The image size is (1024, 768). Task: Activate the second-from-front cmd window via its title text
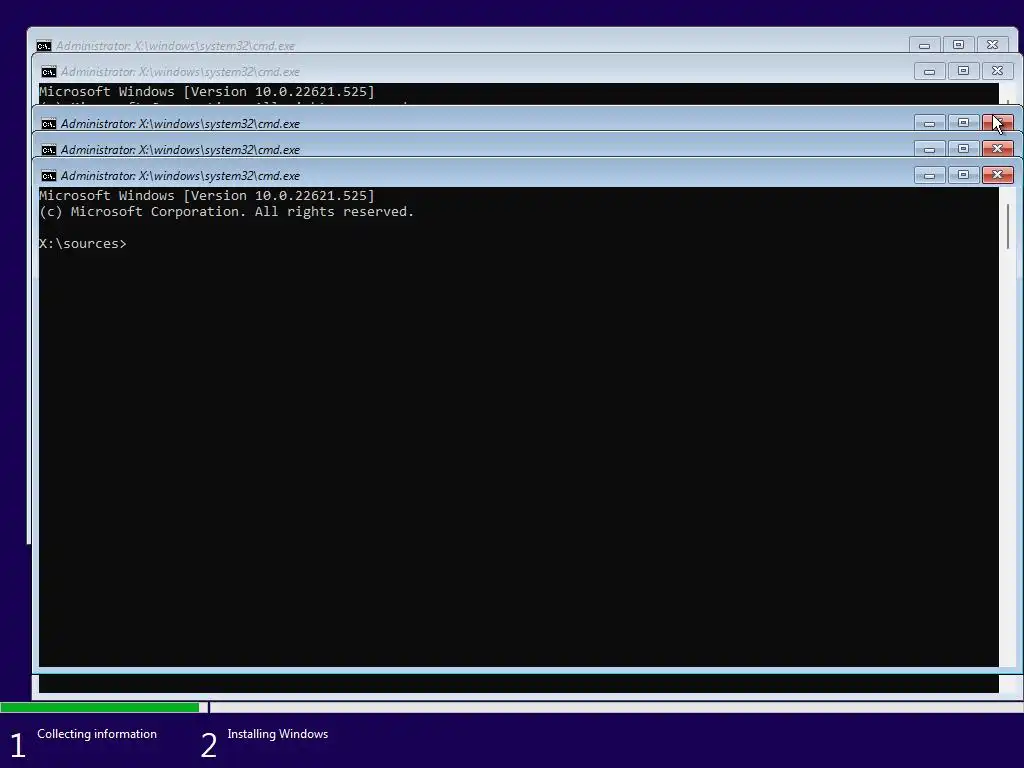180,150
